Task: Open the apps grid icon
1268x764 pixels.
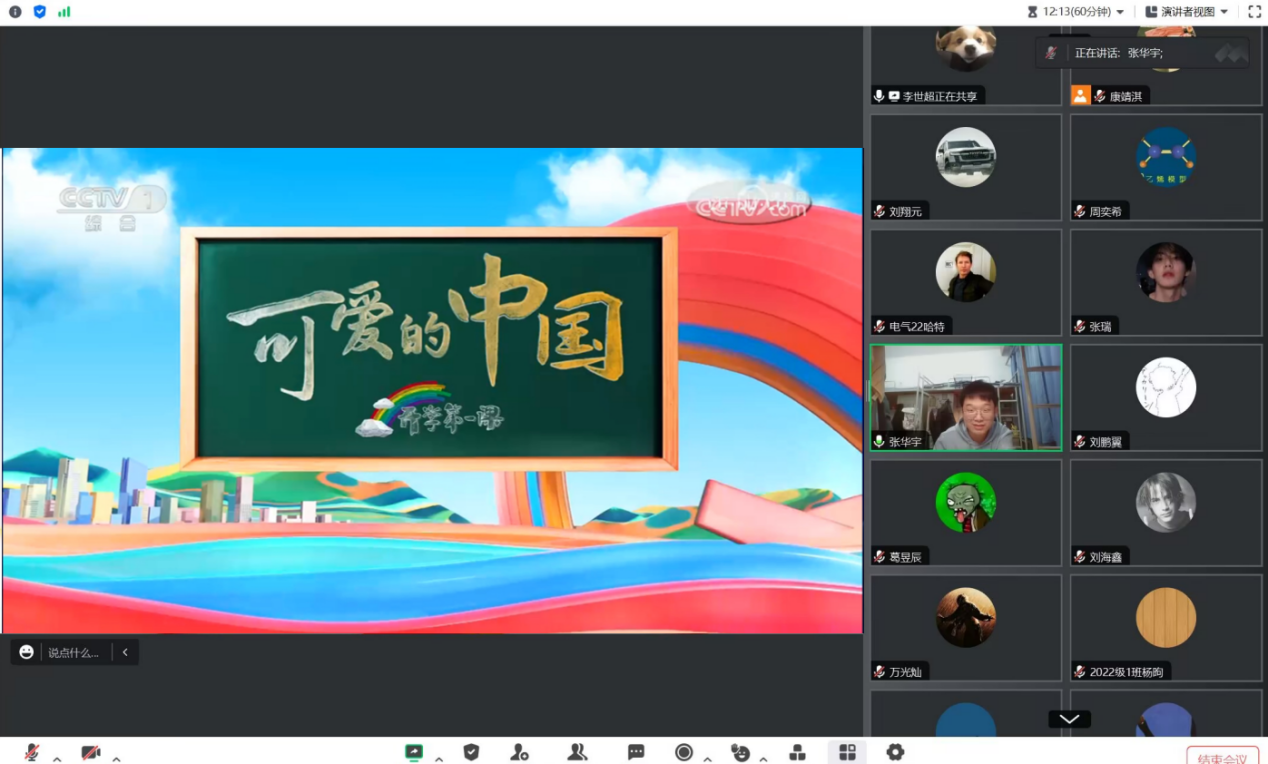Action: point(847,752)
